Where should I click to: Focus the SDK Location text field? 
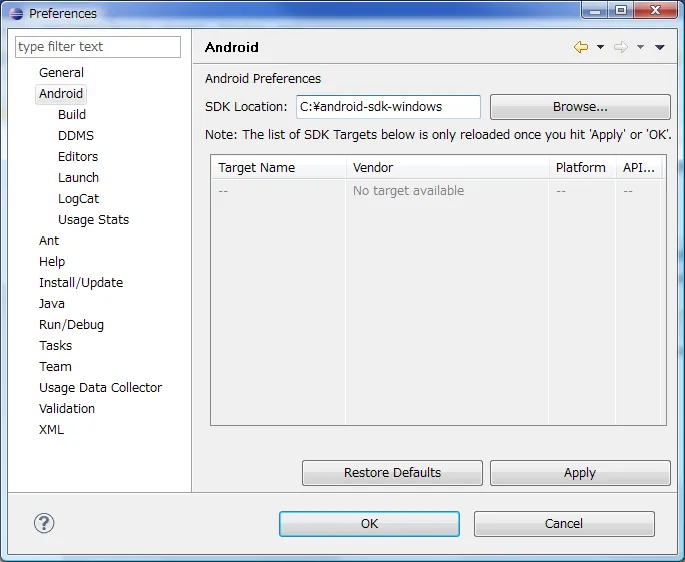click(388, 107)
